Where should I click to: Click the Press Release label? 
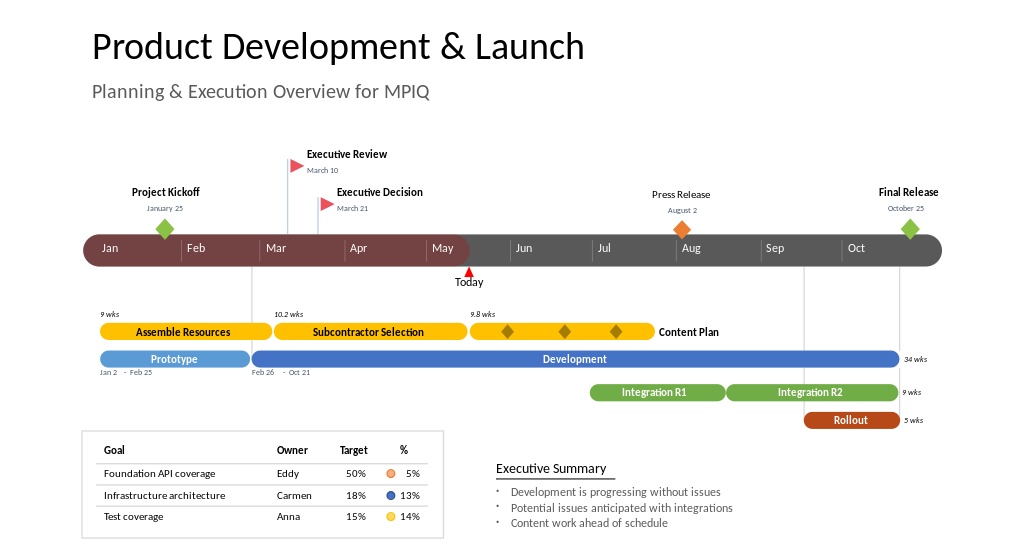click(680, 194)
